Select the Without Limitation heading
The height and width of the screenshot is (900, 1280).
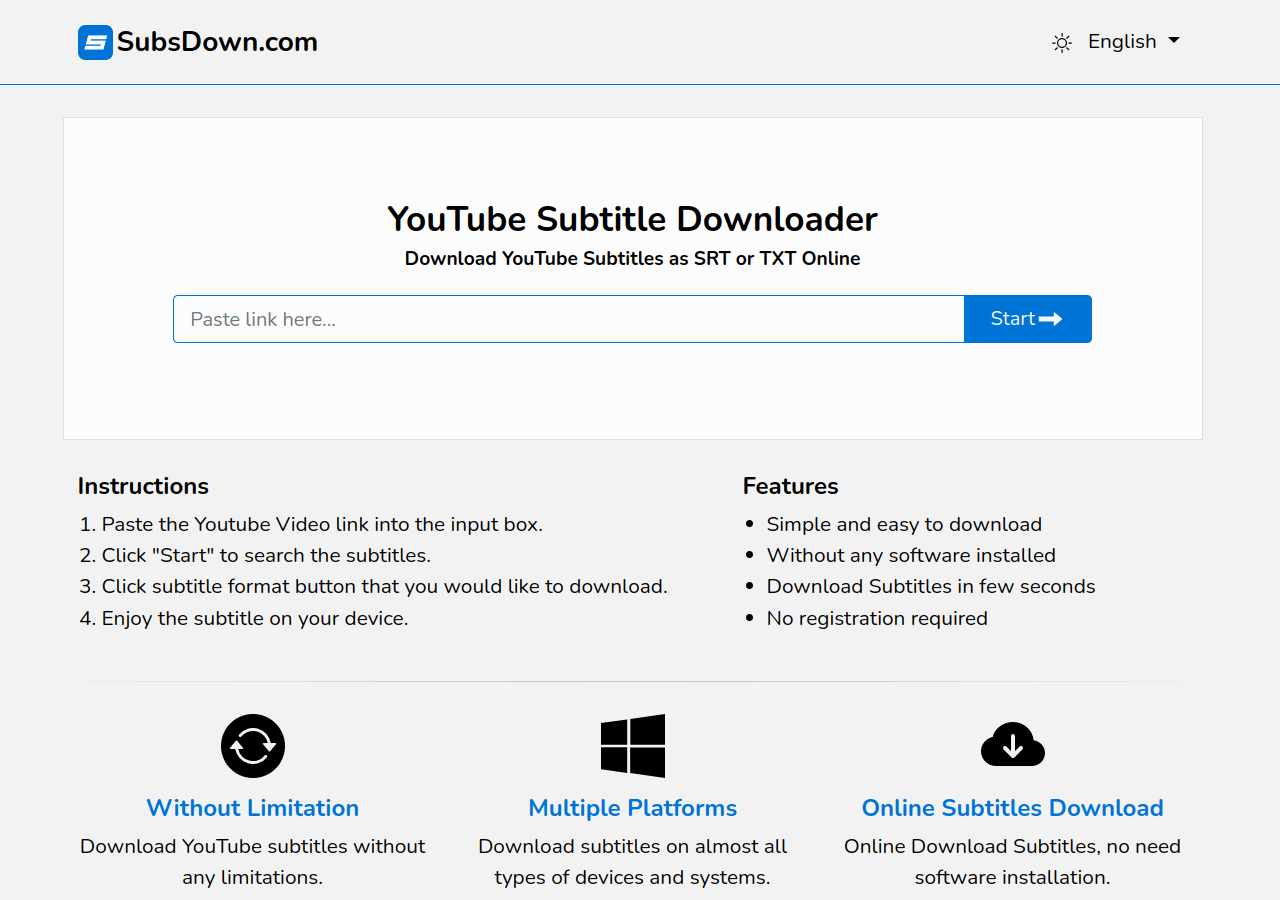click(253, 808)
